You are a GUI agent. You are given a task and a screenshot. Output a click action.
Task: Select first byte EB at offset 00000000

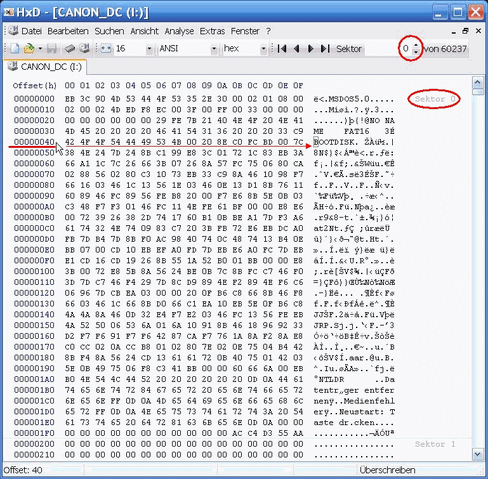click(70, 99)
